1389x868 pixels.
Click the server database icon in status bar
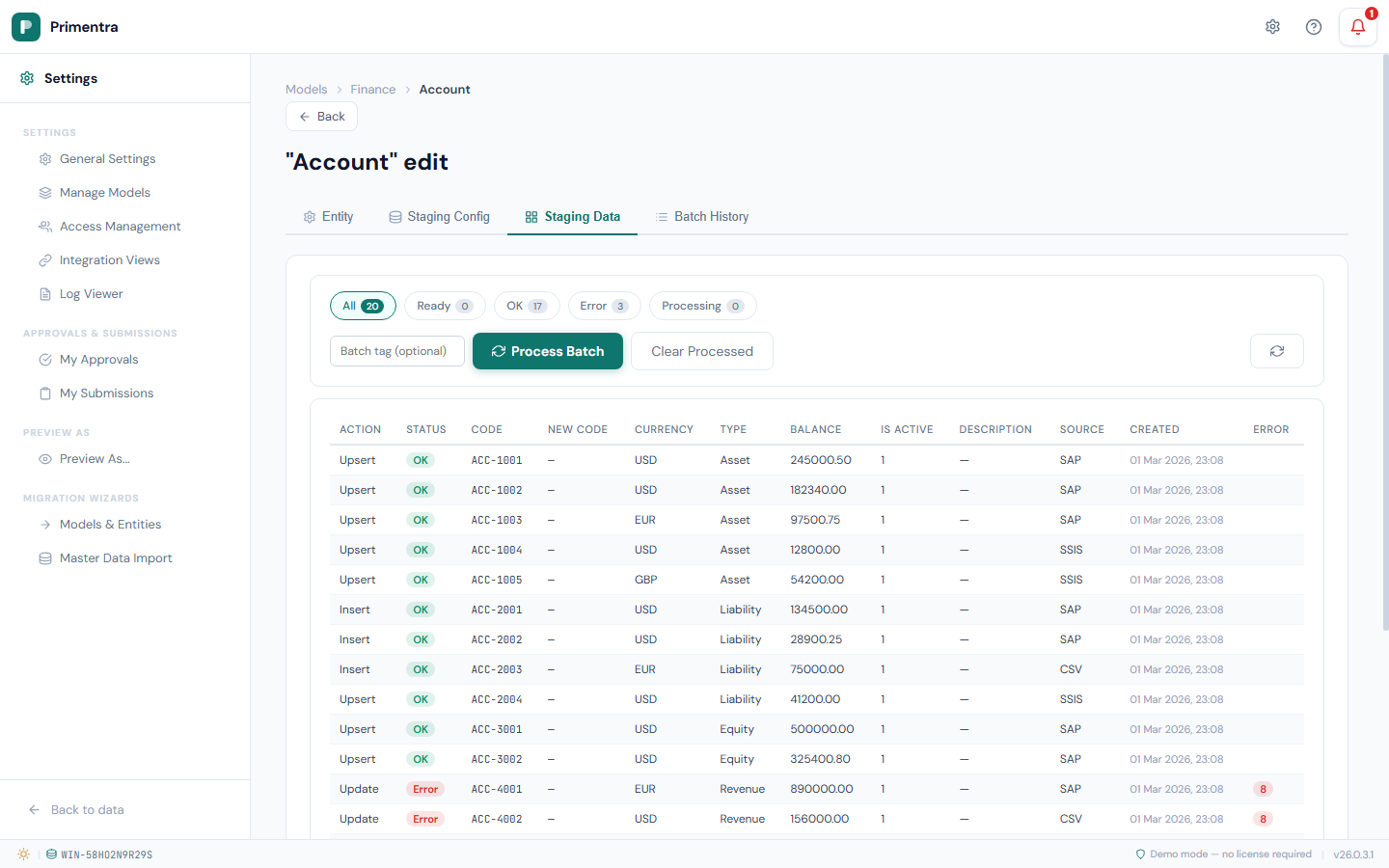tap(51, 854)
